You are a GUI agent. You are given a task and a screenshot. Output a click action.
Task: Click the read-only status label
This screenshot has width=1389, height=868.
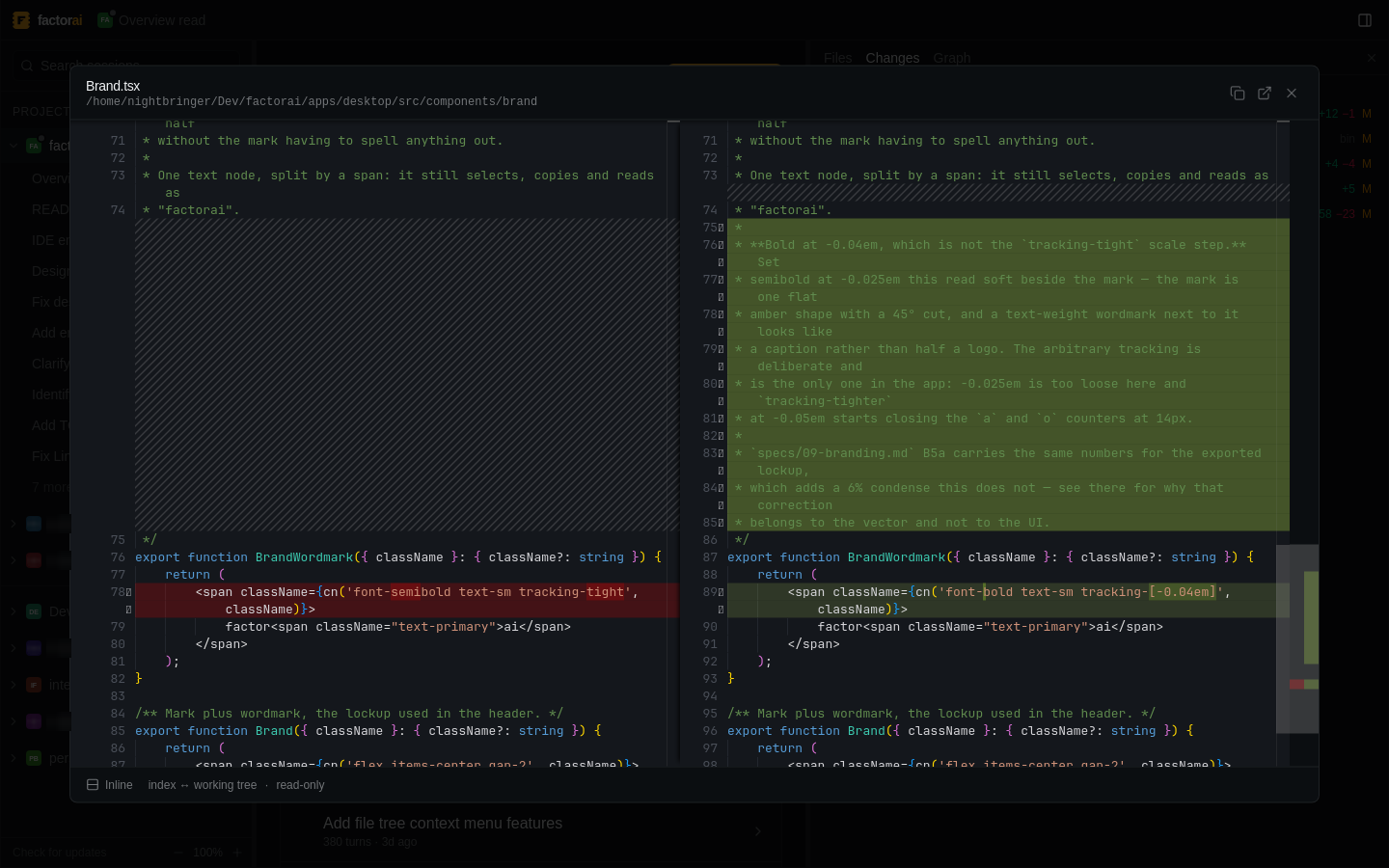pos(300,785)
